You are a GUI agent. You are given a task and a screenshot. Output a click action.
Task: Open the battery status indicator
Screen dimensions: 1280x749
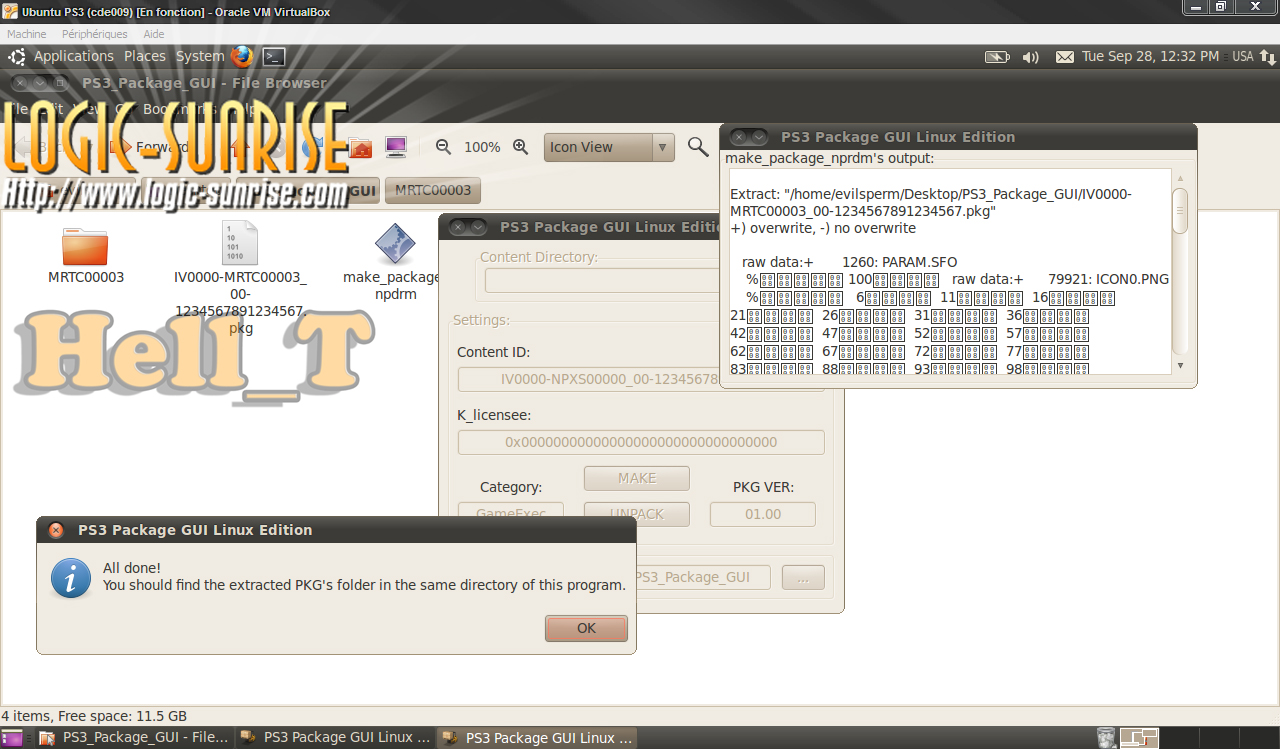point(997,57)
